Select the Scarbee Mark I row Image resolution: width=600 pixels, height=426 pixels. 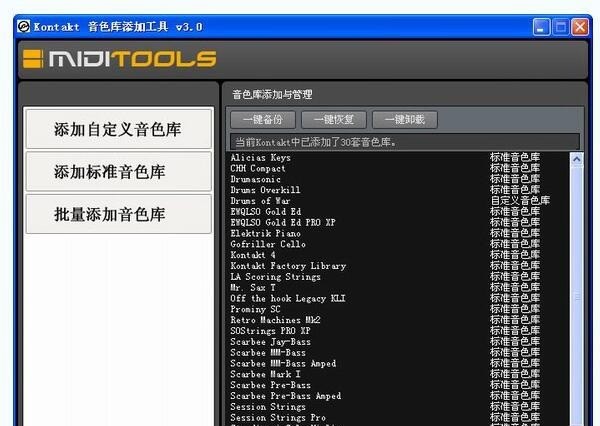point(399,374)
